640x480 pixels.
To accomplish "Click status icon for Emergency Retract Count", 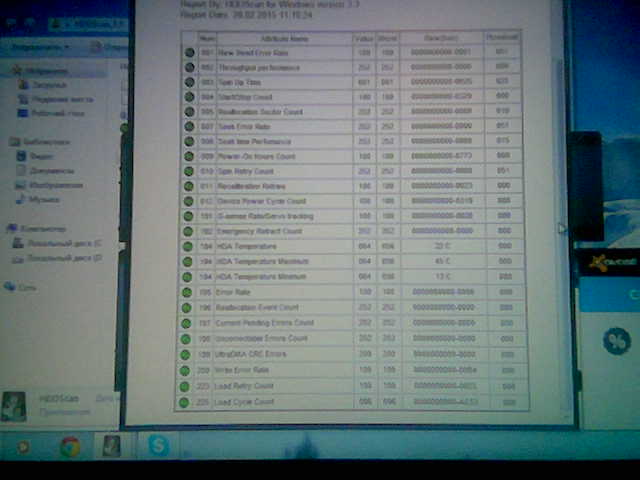I will pos(188,231).
